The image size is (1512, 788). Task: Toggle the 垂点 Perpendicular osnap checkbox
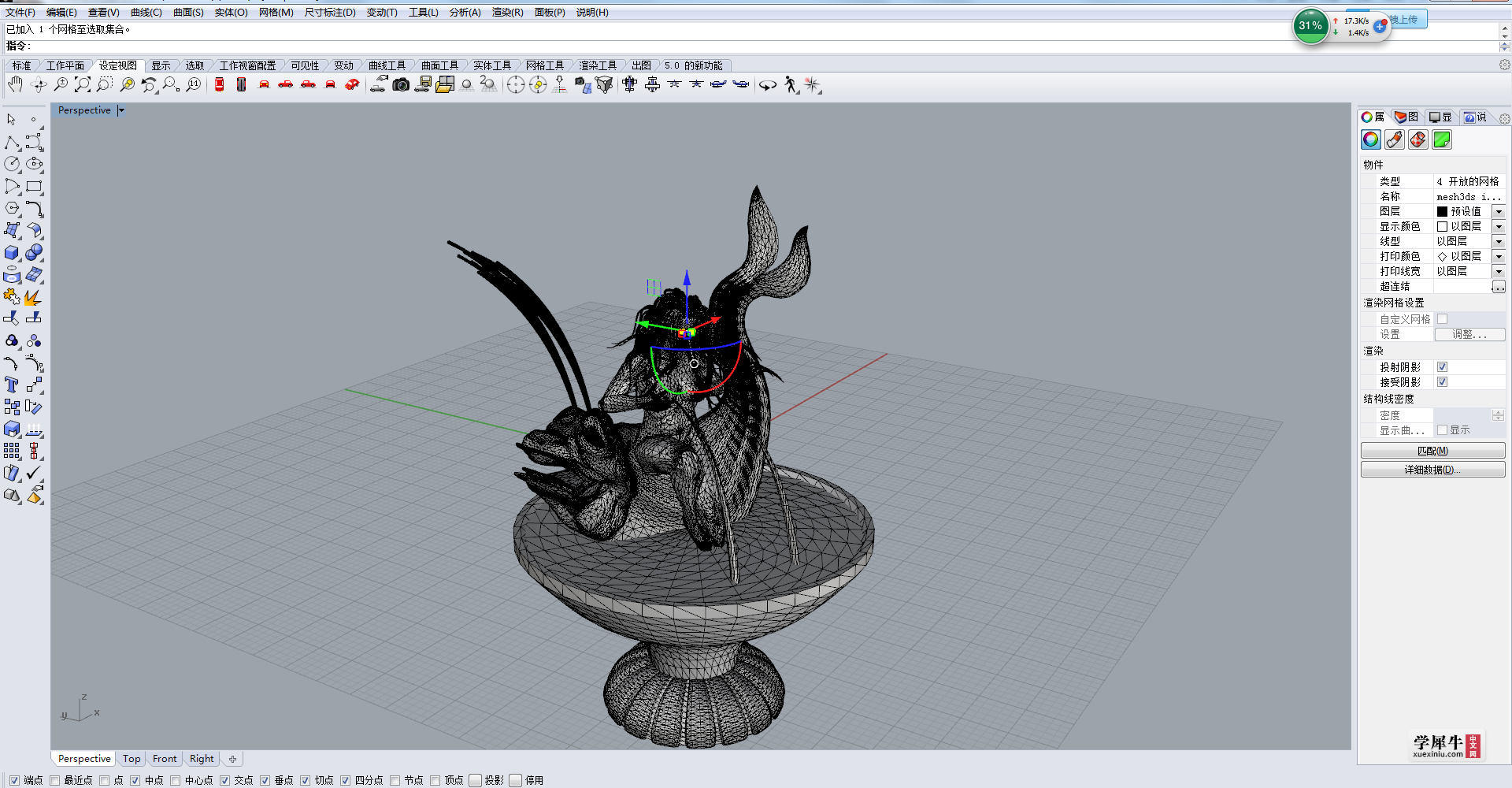(x=265, y=780)
